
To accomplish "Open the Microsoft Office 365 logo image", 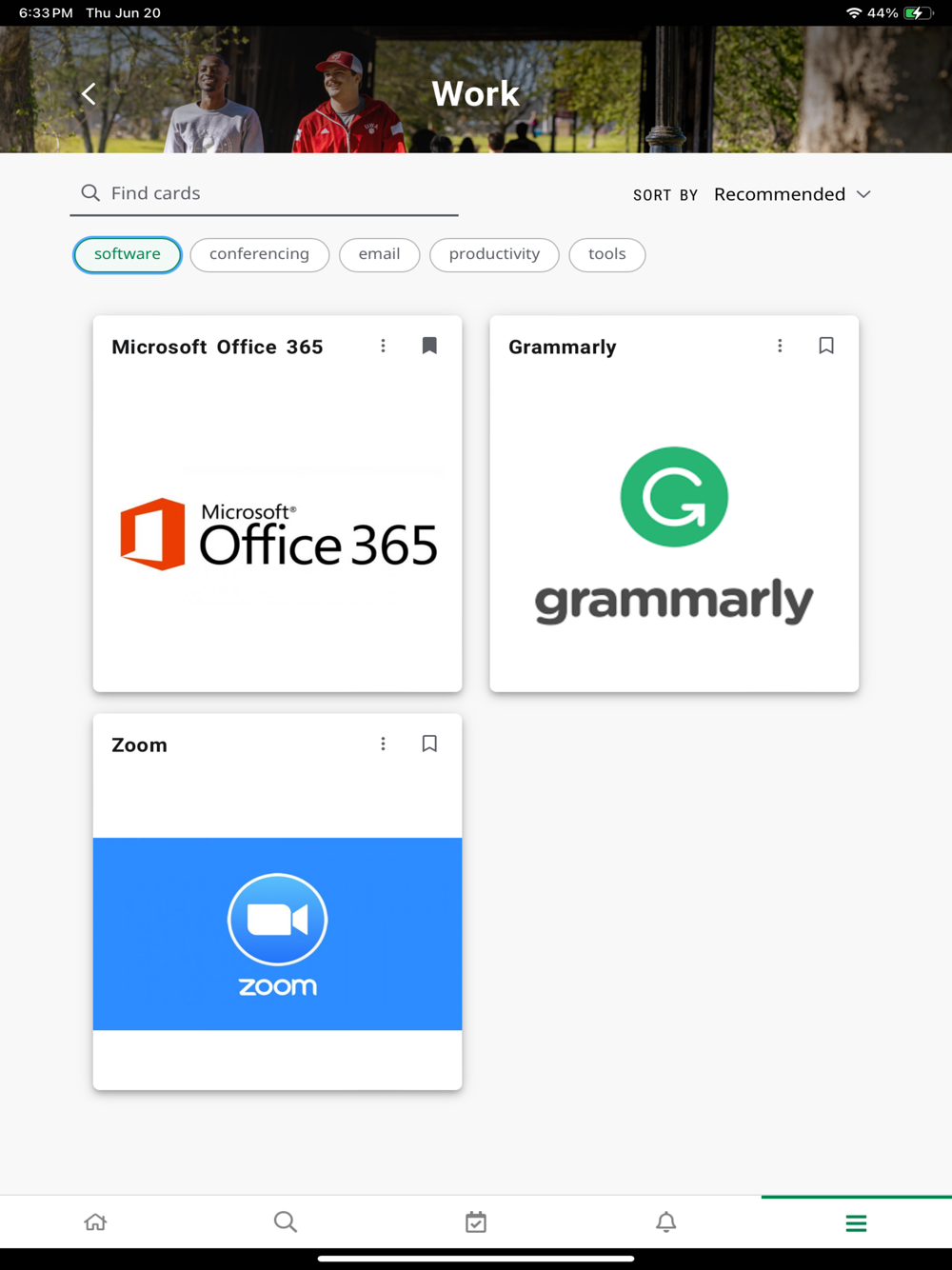I will pos(278,534).
